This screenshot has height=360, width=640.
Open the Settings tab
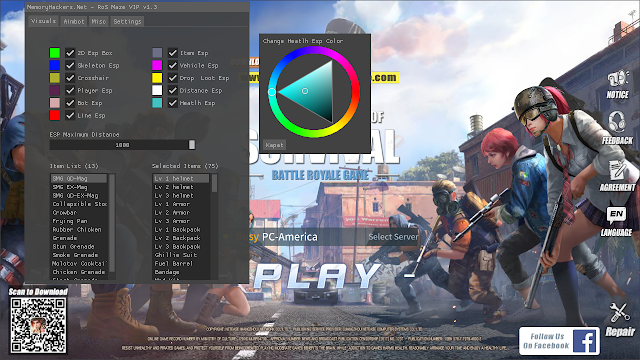(x=127, y=21)
